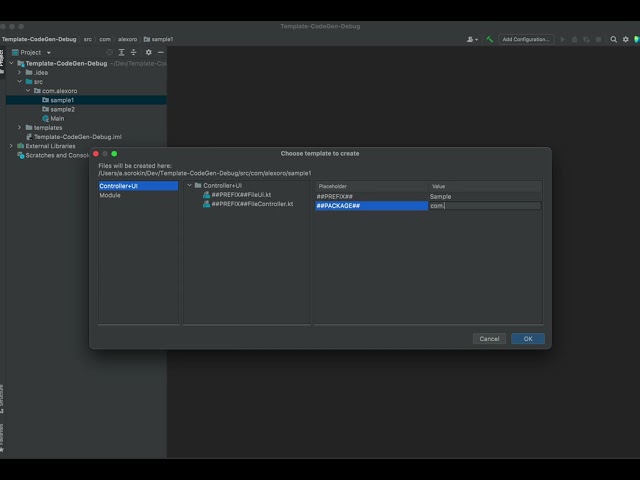
Task: Click sample1 in the breadcrumb bar
Action: [158, 39]
